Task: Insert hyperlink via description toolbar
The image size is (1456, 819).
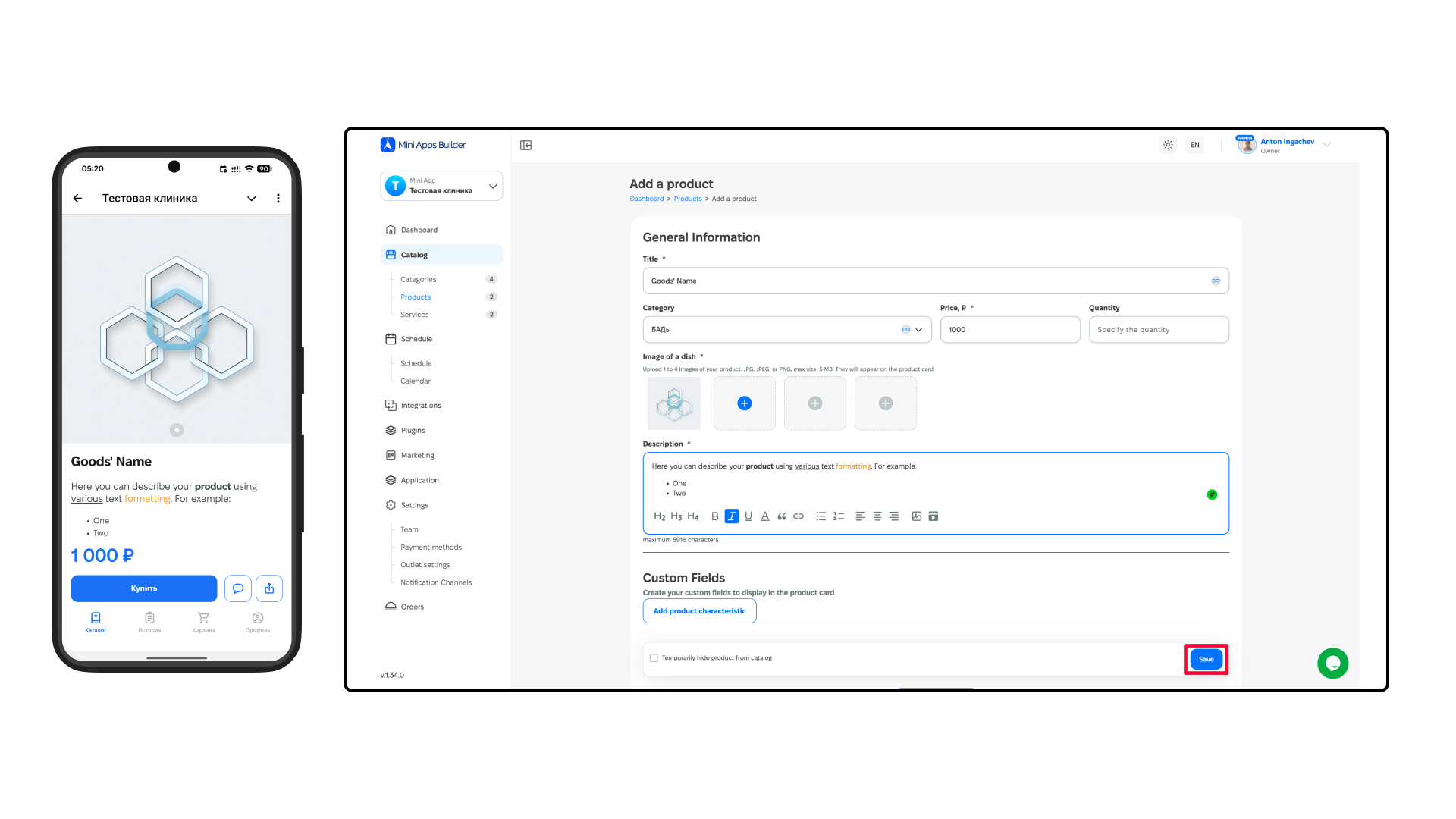Action: coord(799,516)
